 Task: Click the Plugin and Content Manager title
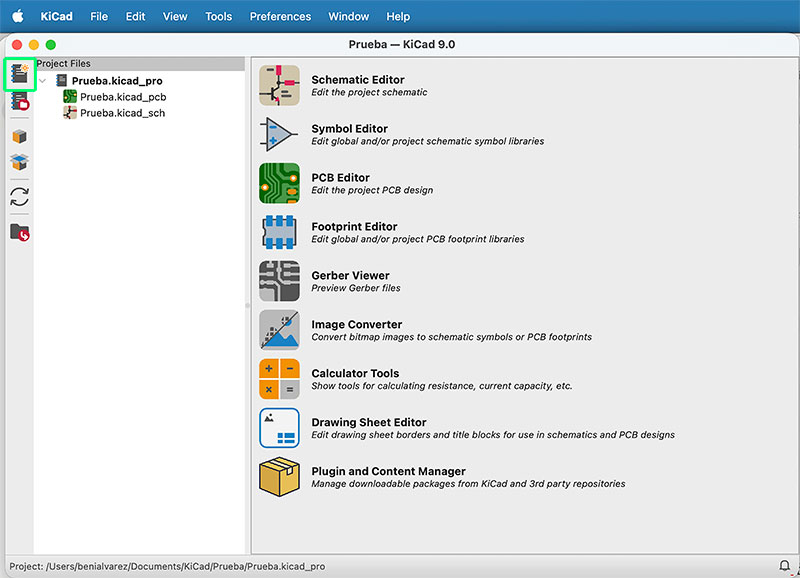[x=388, y=471]
